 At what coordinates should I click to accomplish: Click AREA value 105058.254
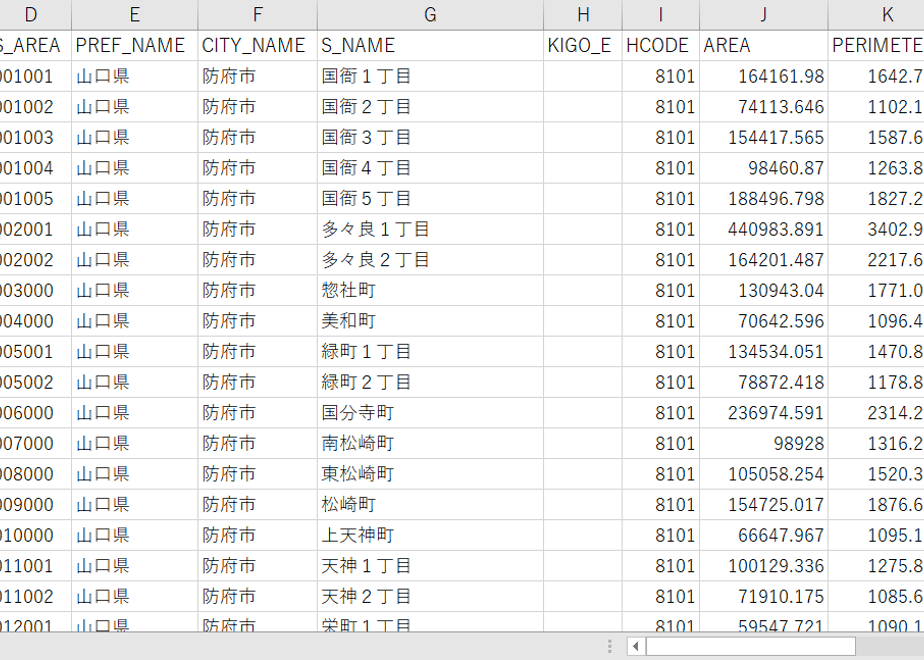point(764,474)
